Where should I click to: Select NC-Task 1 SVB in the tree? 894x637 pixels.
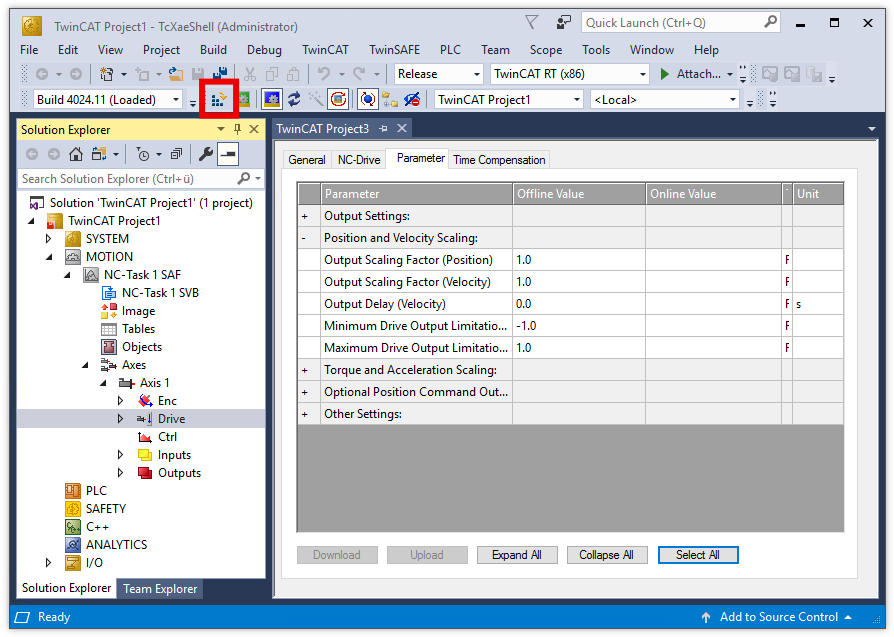(x=160, y=293)
